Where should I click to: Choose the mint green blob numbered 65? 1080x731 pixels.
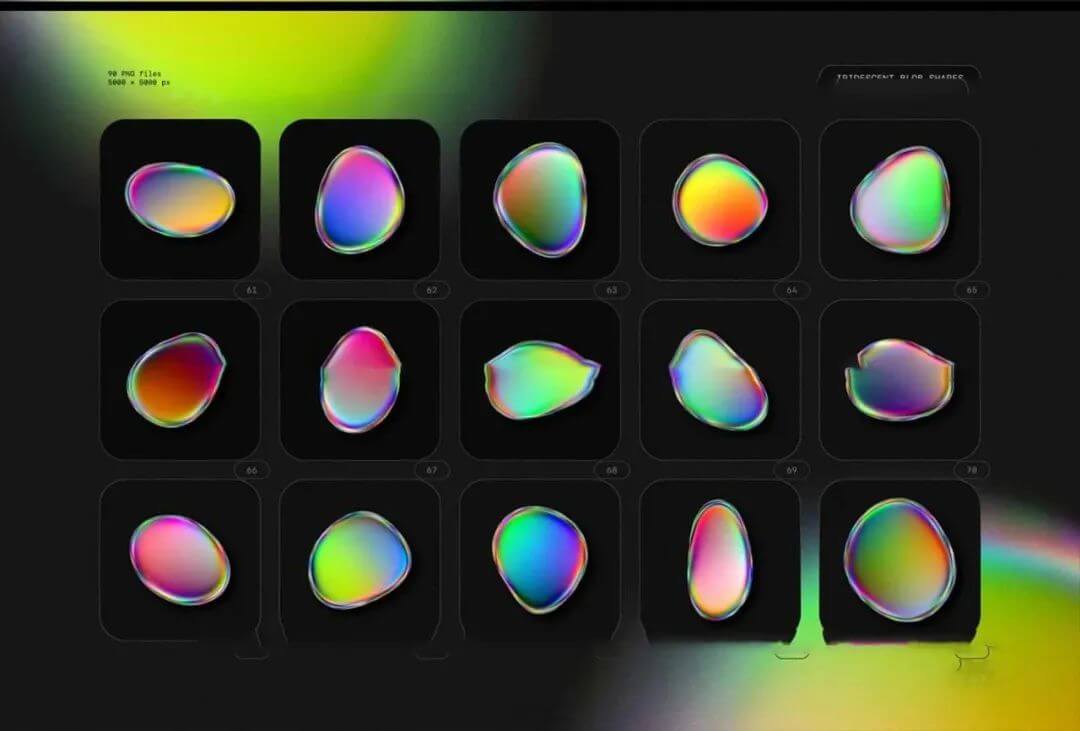tap(899, 199)
